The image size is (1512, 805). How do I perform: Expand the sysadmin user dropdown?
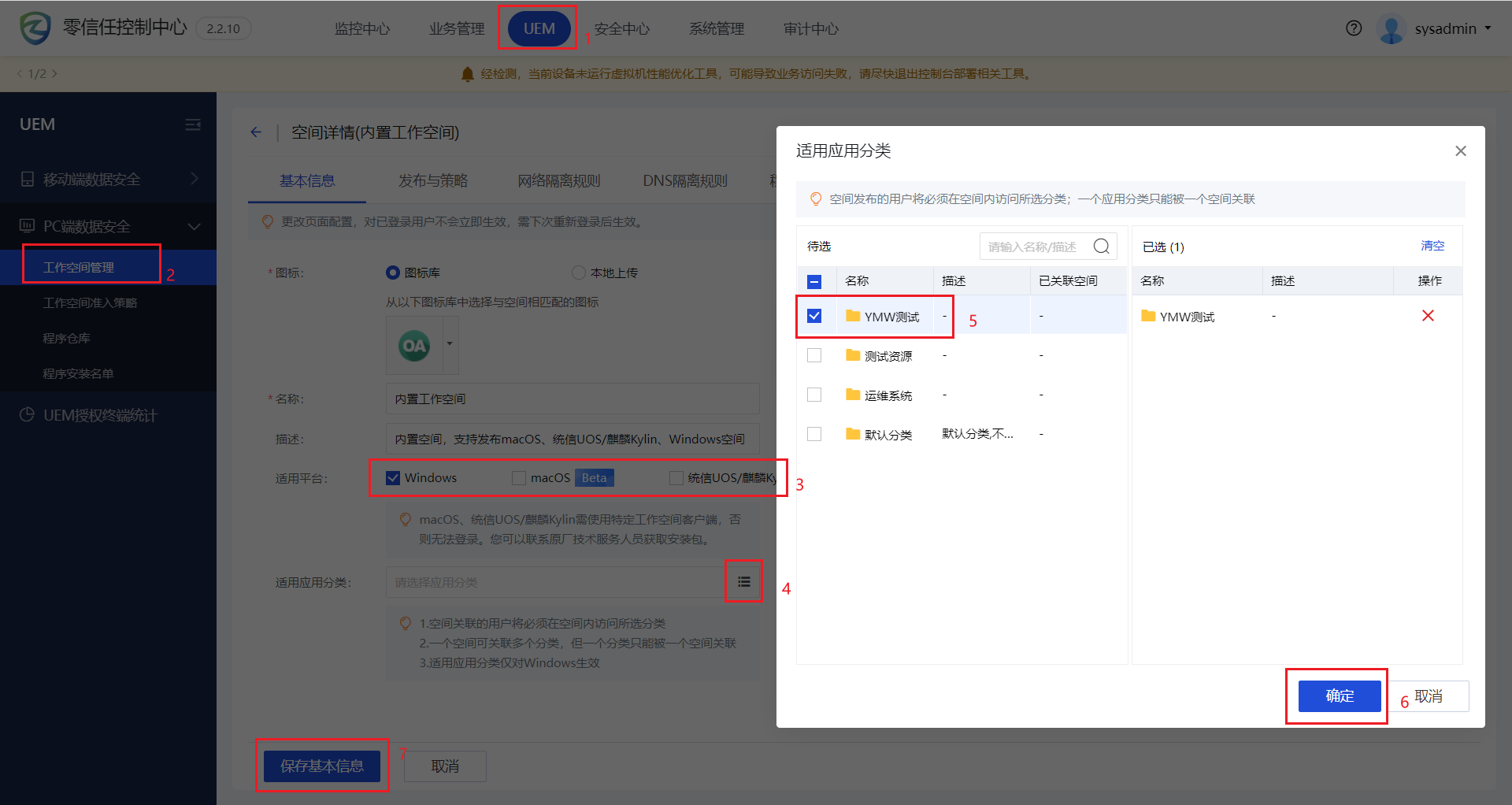[x=1487, y=28]
